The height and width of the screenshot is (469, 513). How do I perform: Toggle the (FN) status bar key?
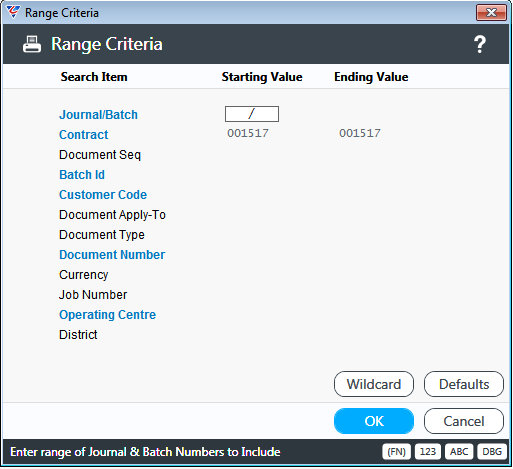[x=396, y=452]
